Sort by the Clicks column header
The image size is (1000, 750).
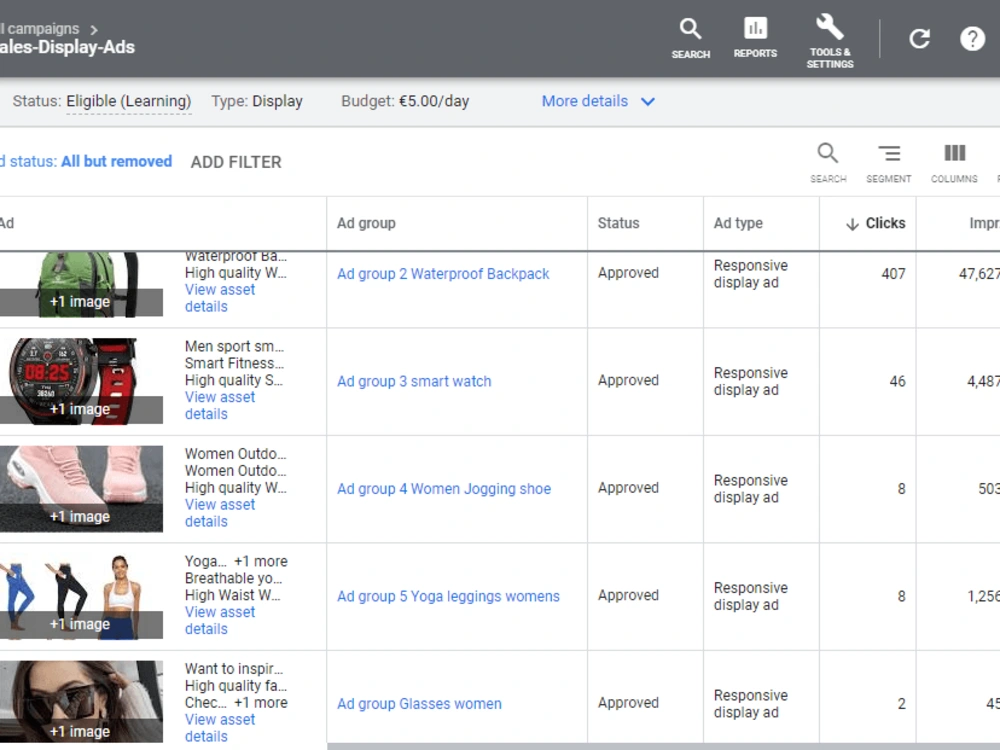tap(876, 223)
